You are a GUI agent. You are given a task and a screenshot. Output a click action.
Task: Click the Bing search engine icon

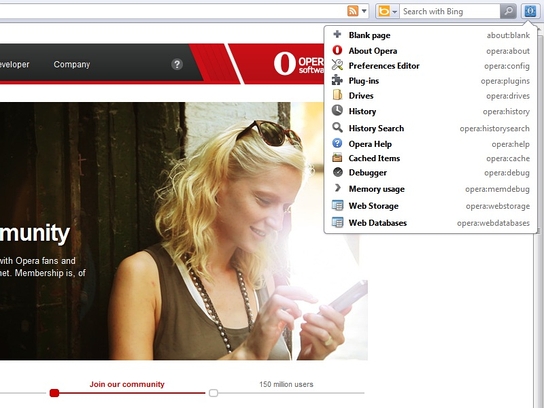(x=384, y=11)
